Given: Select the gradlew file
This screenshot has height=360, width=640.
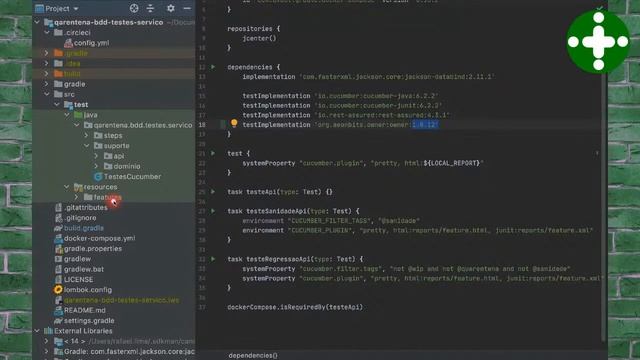Looking at the screenshot, I should [77, 259].
